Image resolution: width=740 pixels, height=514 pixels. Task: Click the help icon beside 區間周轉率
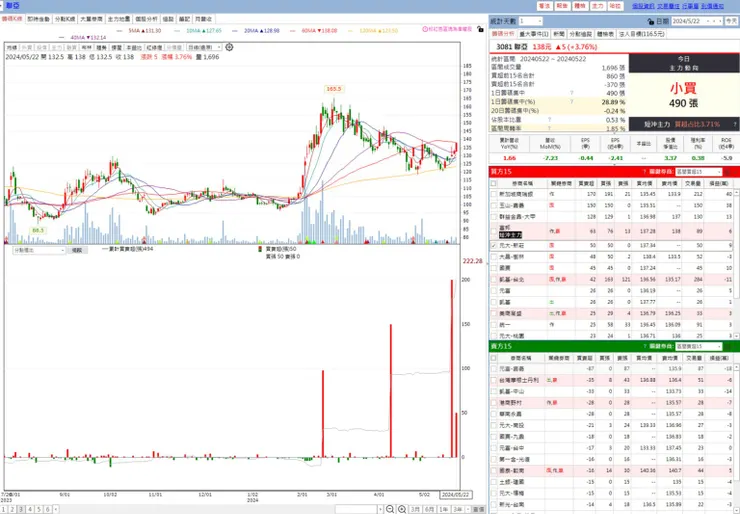point(549,128)
